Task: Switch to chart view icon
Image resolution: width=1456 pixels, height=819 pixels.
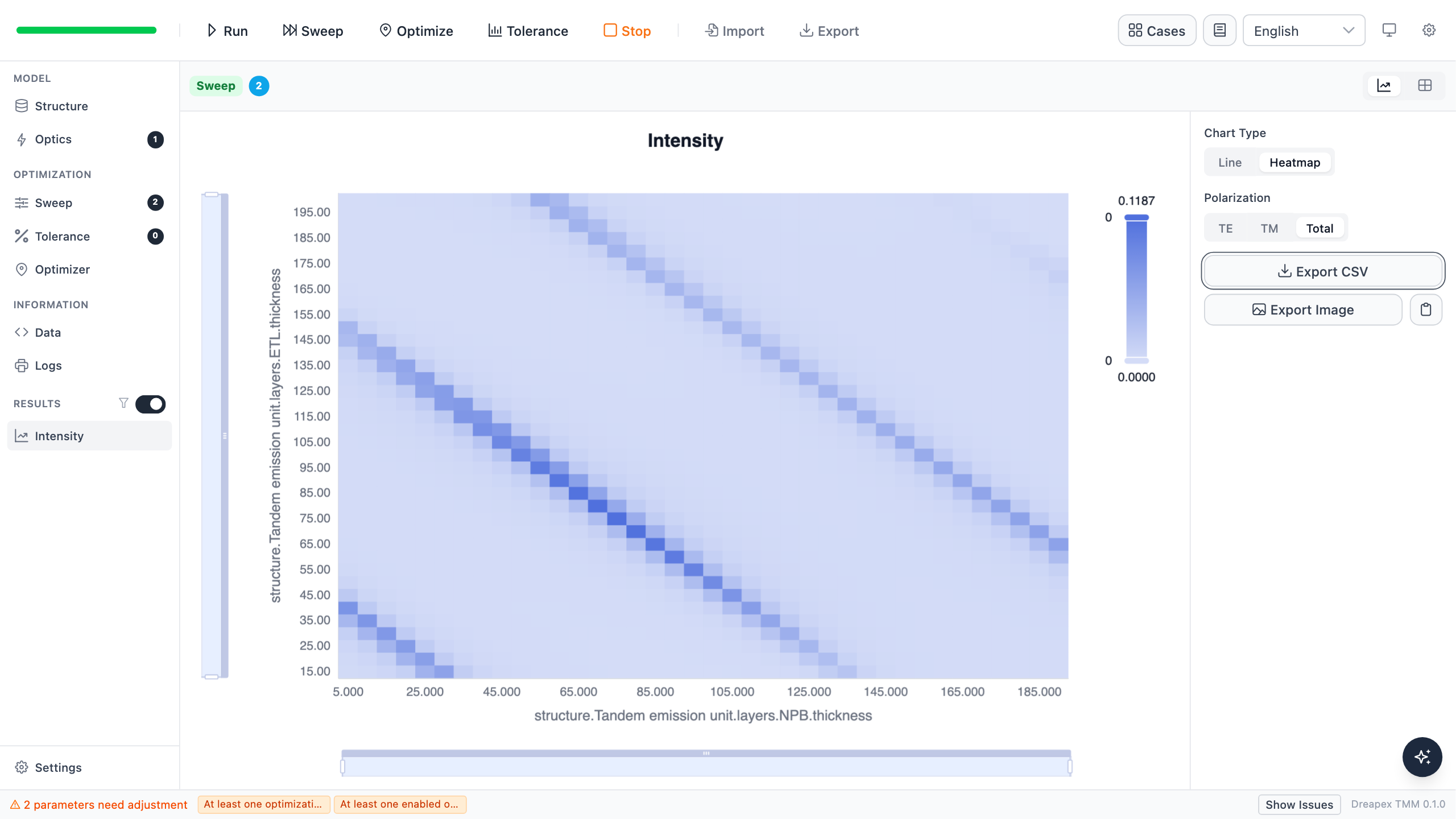Action: point(1384,86)
